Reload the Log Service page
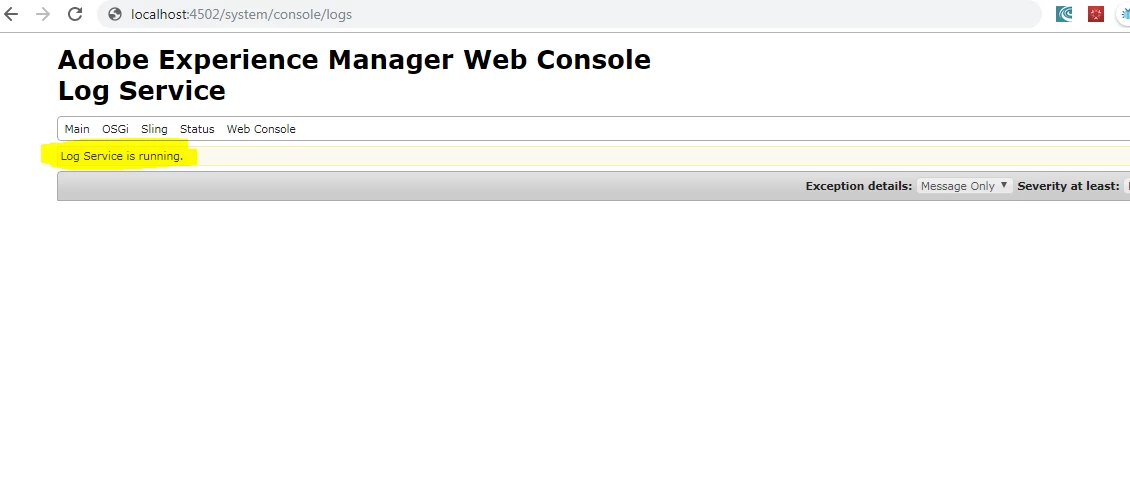This screenshot has width=1130, height=492. (75, 14)
